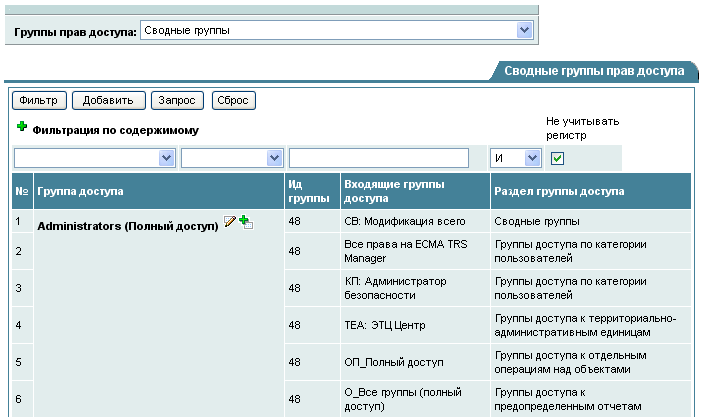This screenshot has height=417, width=705.
Task: Click the ТЕА: ЭТЦ Центр cell
Action: click(415, 325)
